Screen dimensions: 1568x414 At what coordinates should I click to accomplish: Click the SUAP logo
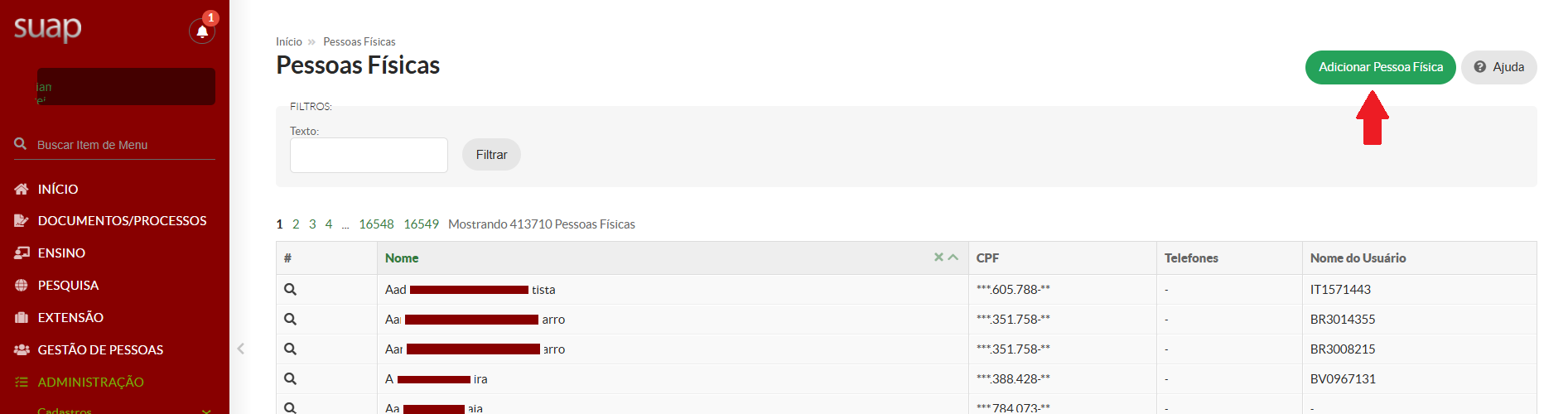(48, 29)
